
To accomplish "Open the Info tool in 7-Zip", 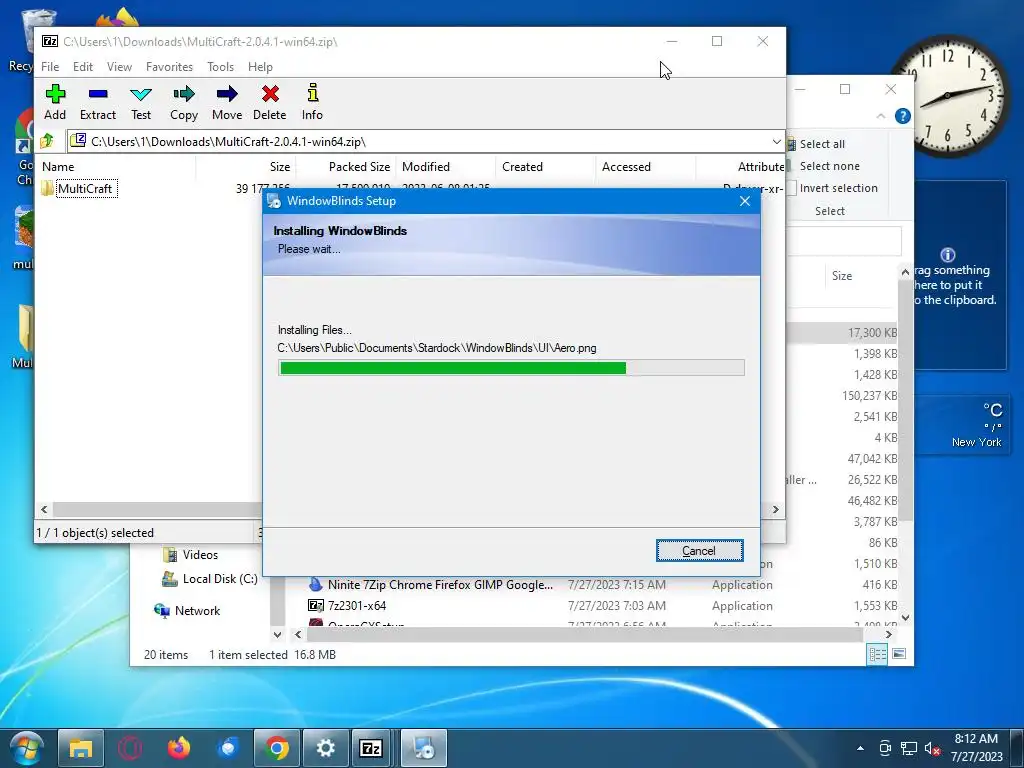I will coord(312,102).
